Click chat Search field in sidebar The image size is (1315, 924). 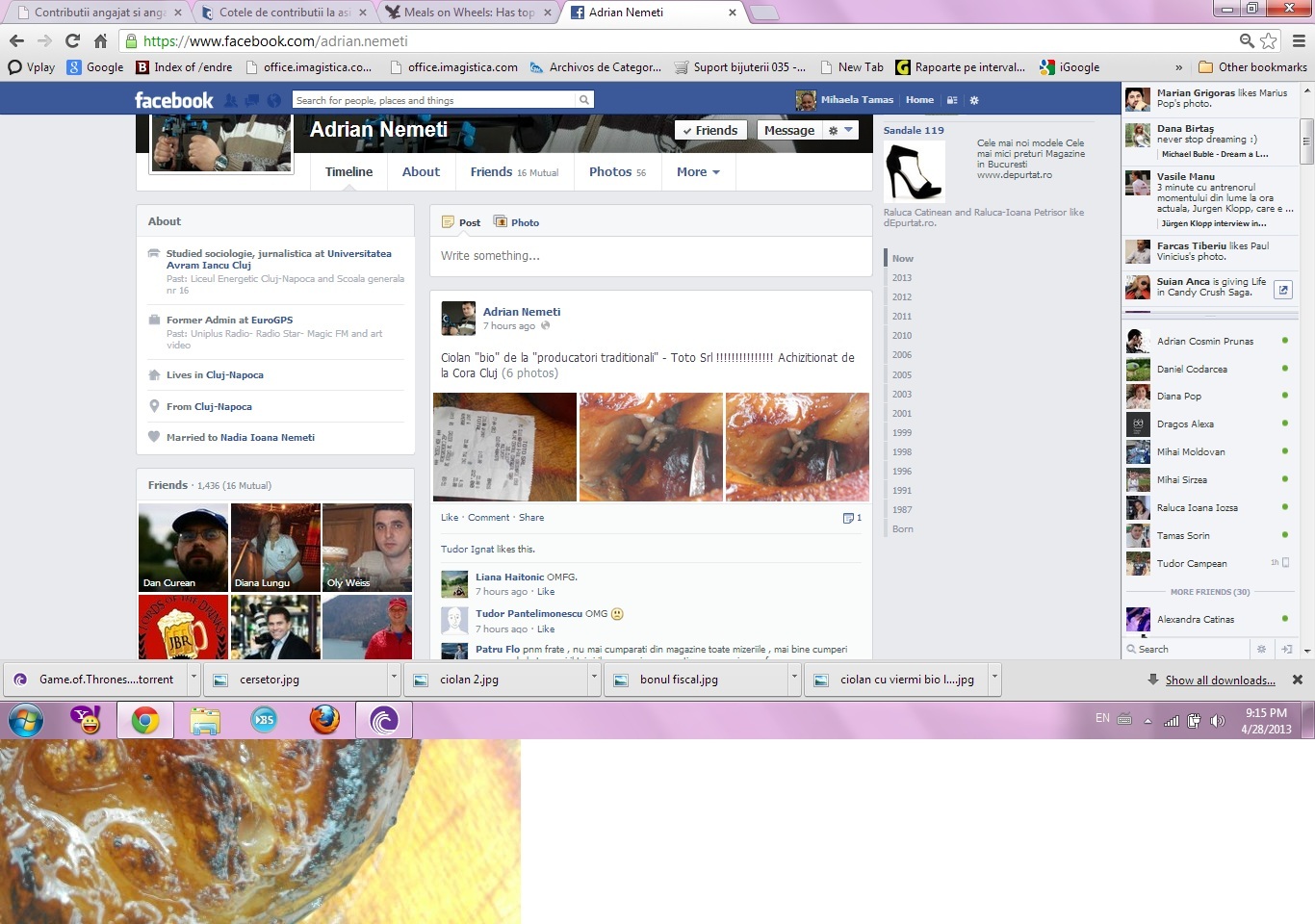click(x=1189, y=649)
